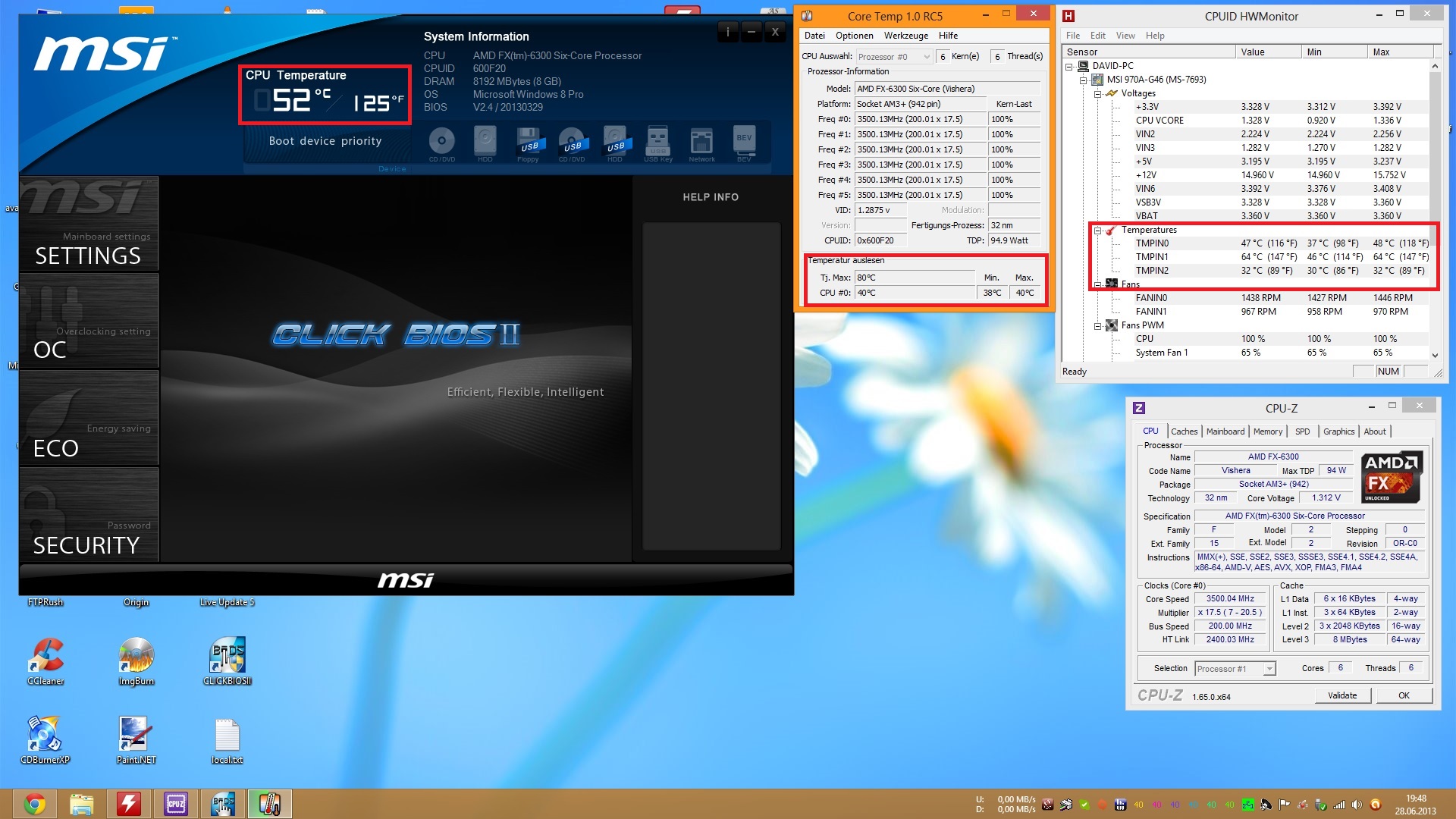
Task: Select the USB Key boot device icon
Action: 657,143
